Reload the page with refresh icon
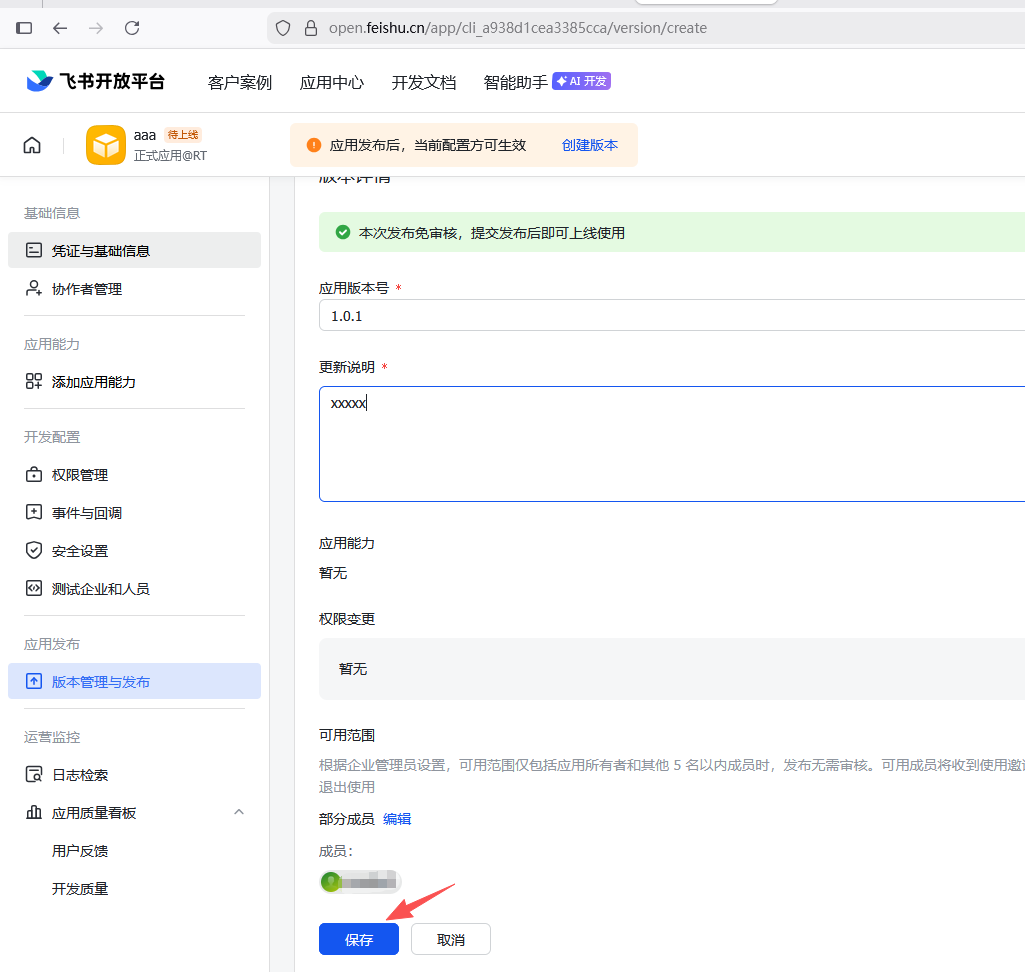1025x972 pixels. 132,28
